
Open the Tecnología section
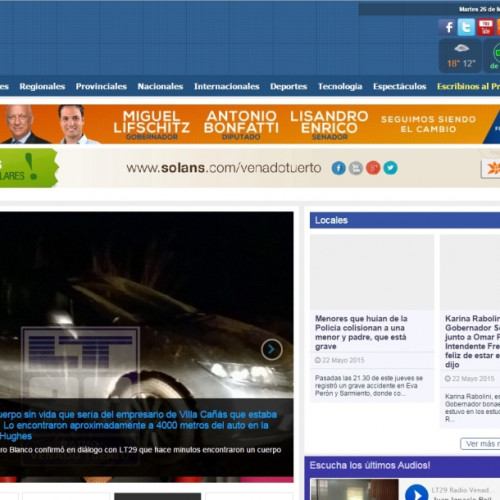pos(340,87)
